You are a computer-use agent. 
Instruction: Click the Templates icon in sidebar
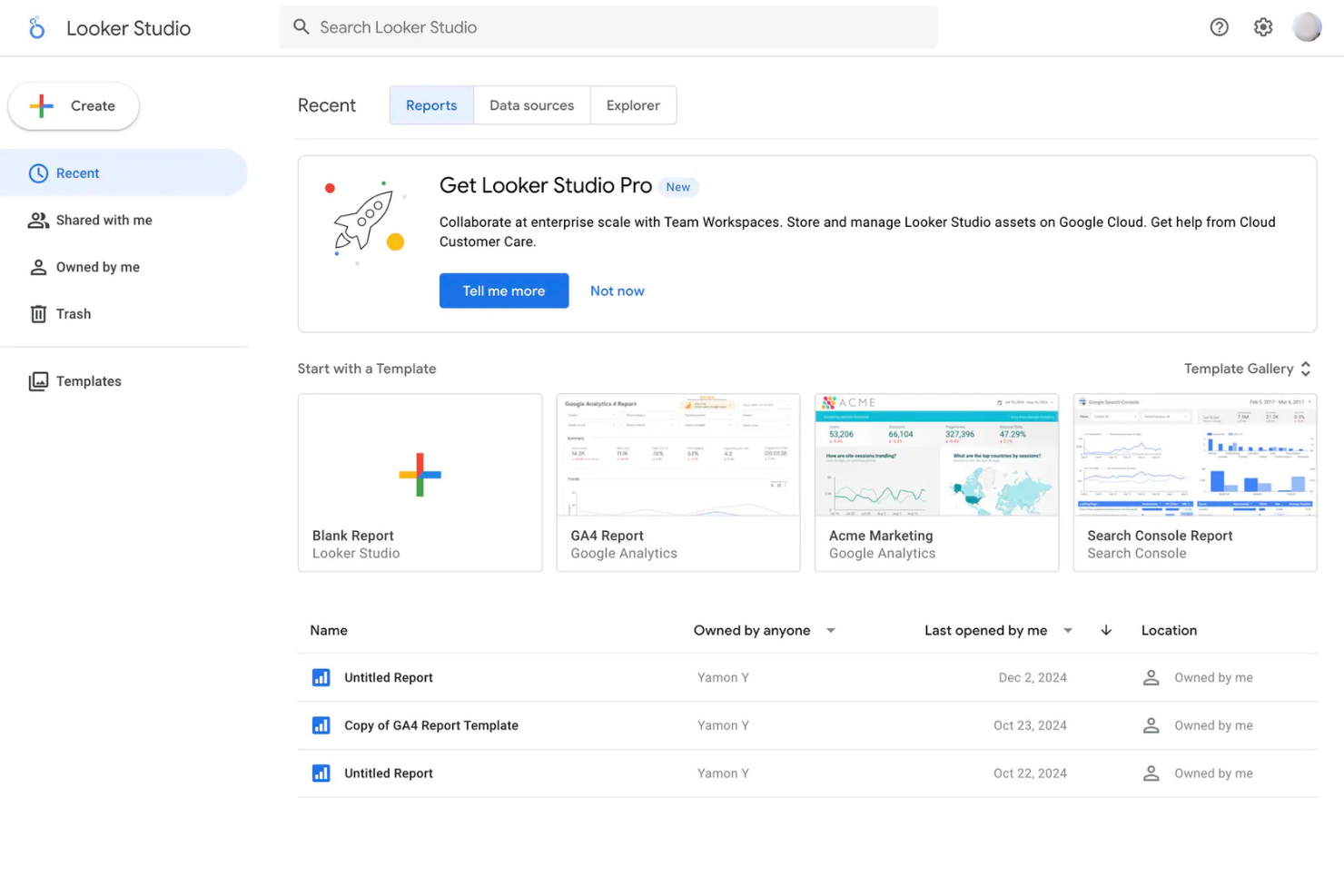[x=38, y=380]
